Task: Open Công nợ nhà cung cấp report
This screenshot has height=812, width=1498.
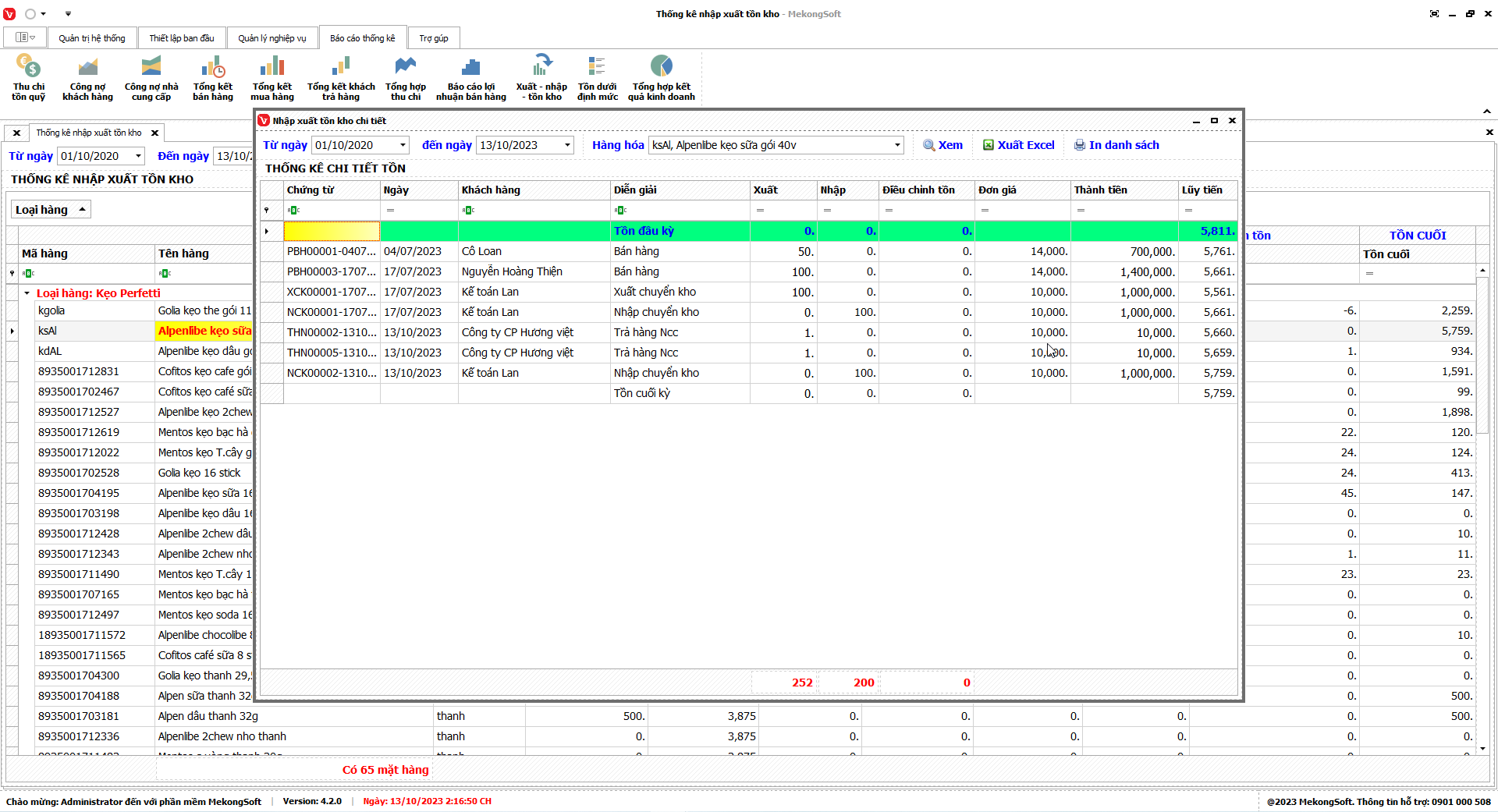Action: 151,77
